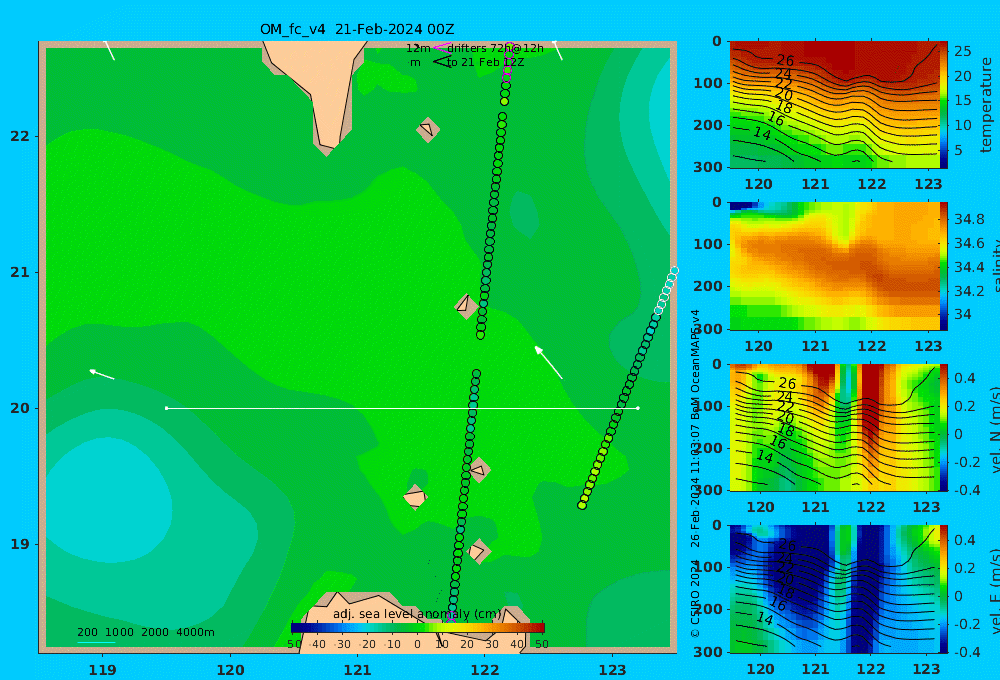The width and height of the screenshot is (1000, 680).
Task: Click the island near 20.75°N on the drifter track
Action: click(x=466, y=306)
